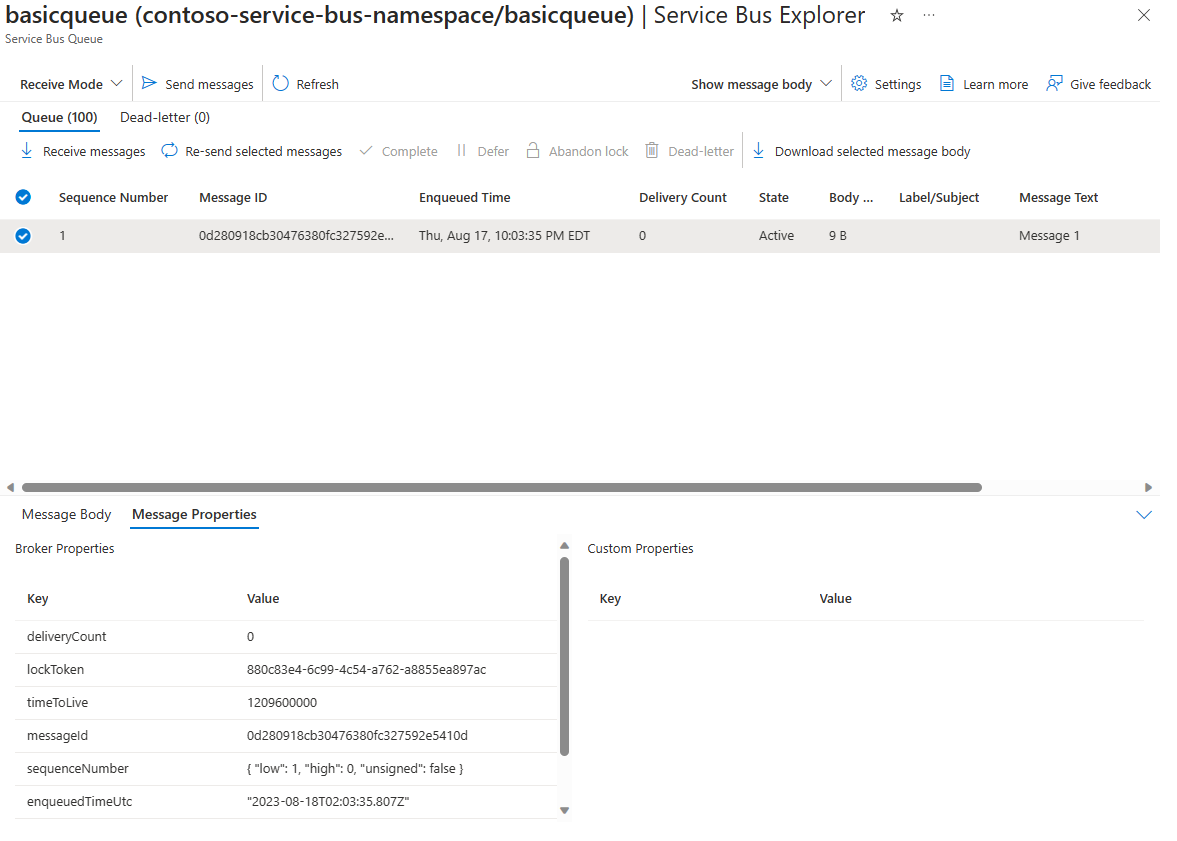
Task: Switch to the Message Body tab
Action: pos(66,514)
